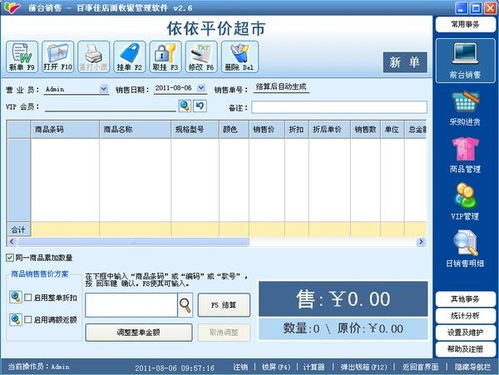Viewport: 499px width, 375px height.
Task: Tick the 启用调额返额 checkbox
Action: pyautogui.click(x=28, y=320)
